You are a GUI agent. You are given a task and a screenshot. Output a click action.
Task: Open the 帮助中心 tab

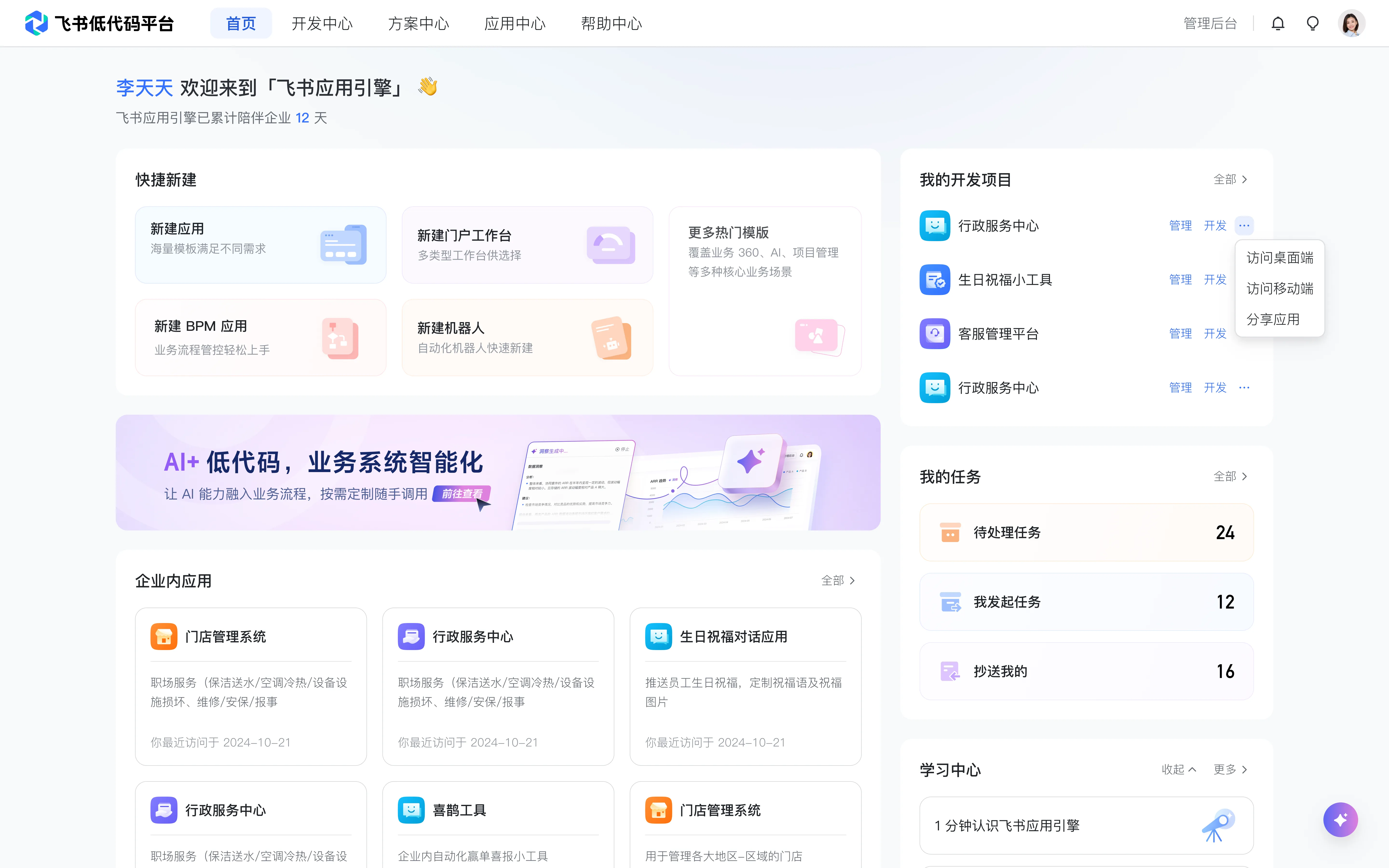(x=611, y=24)
